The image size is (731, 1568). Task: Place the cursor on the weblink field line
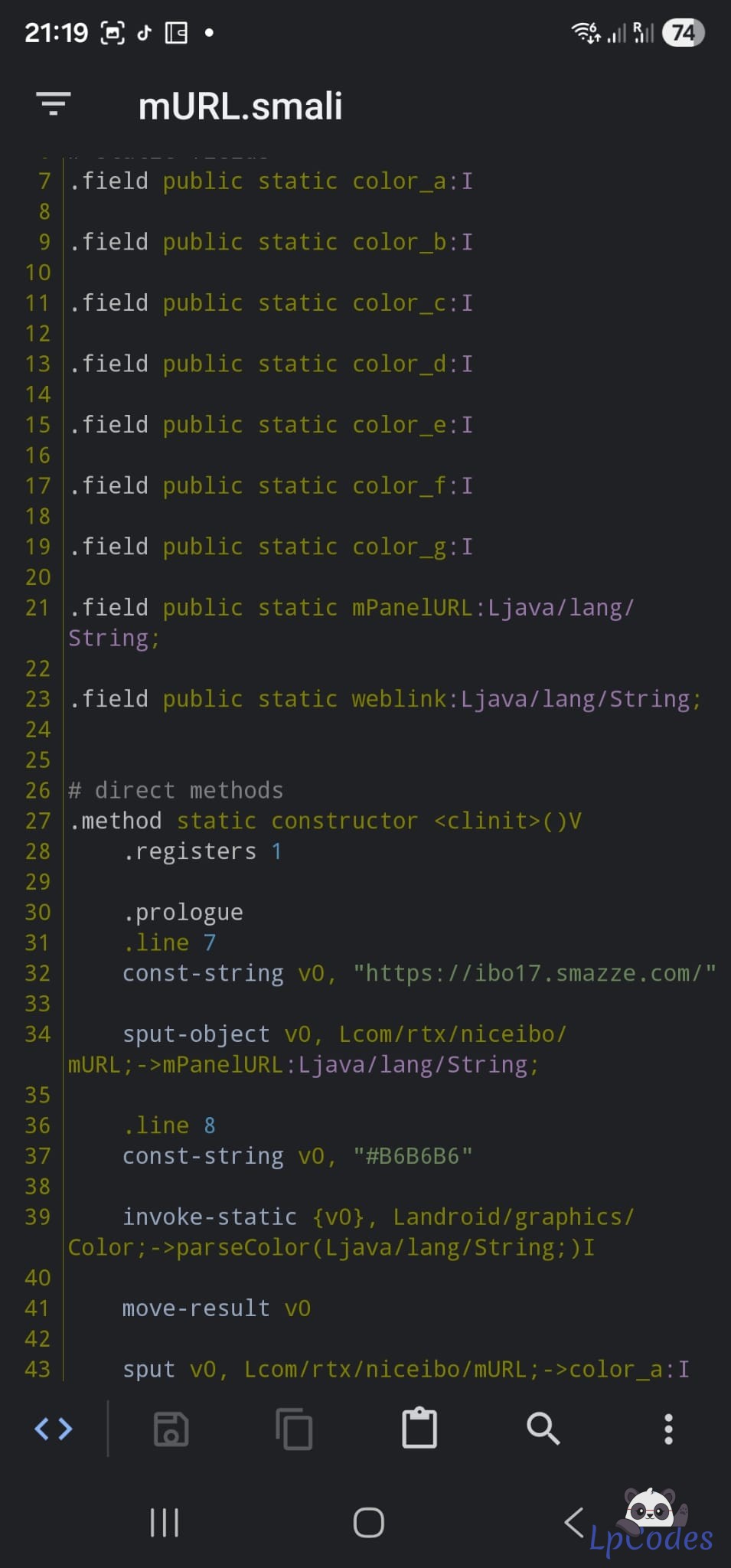pyautogui.click(x=385, y=699)
